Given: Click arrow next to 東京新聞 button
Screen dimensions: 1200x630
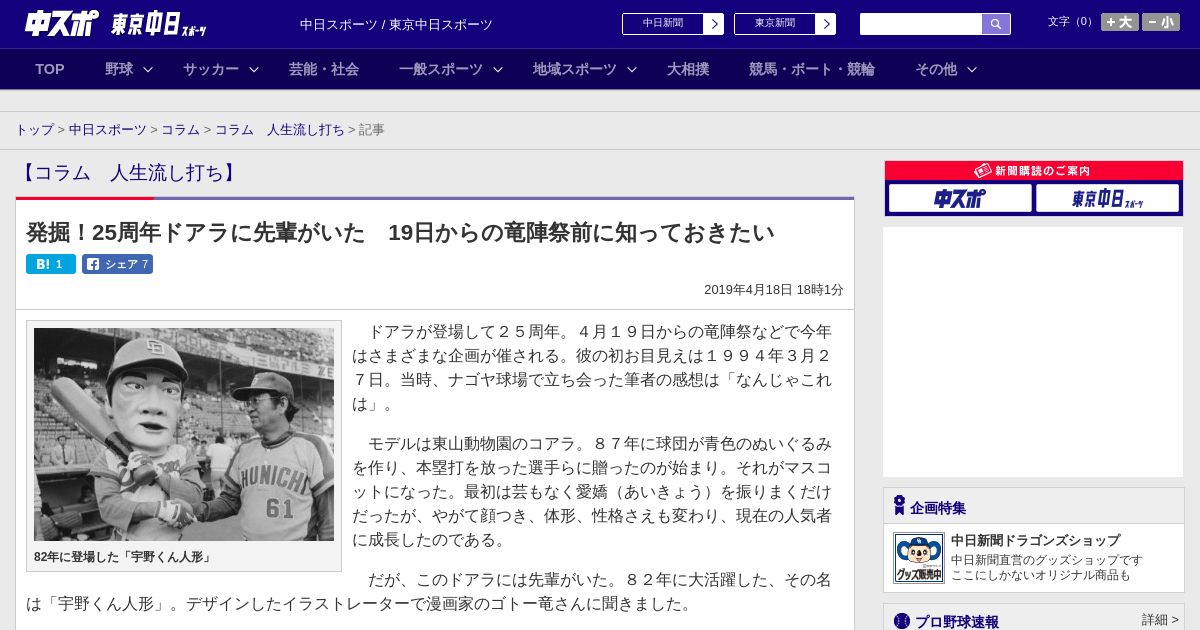Looking at the screenshot, I should pos(826,24).
